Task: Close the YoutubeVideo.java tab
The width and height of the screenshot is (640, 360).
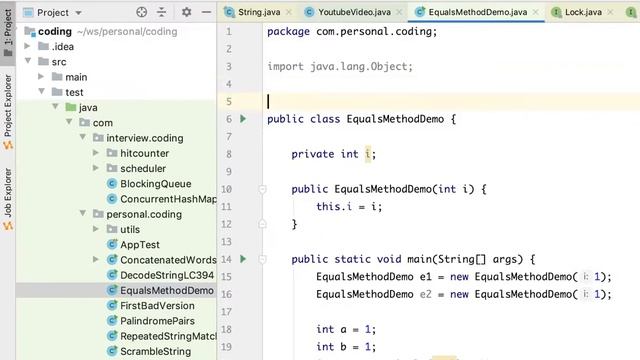Action: [x=399, y=12]
